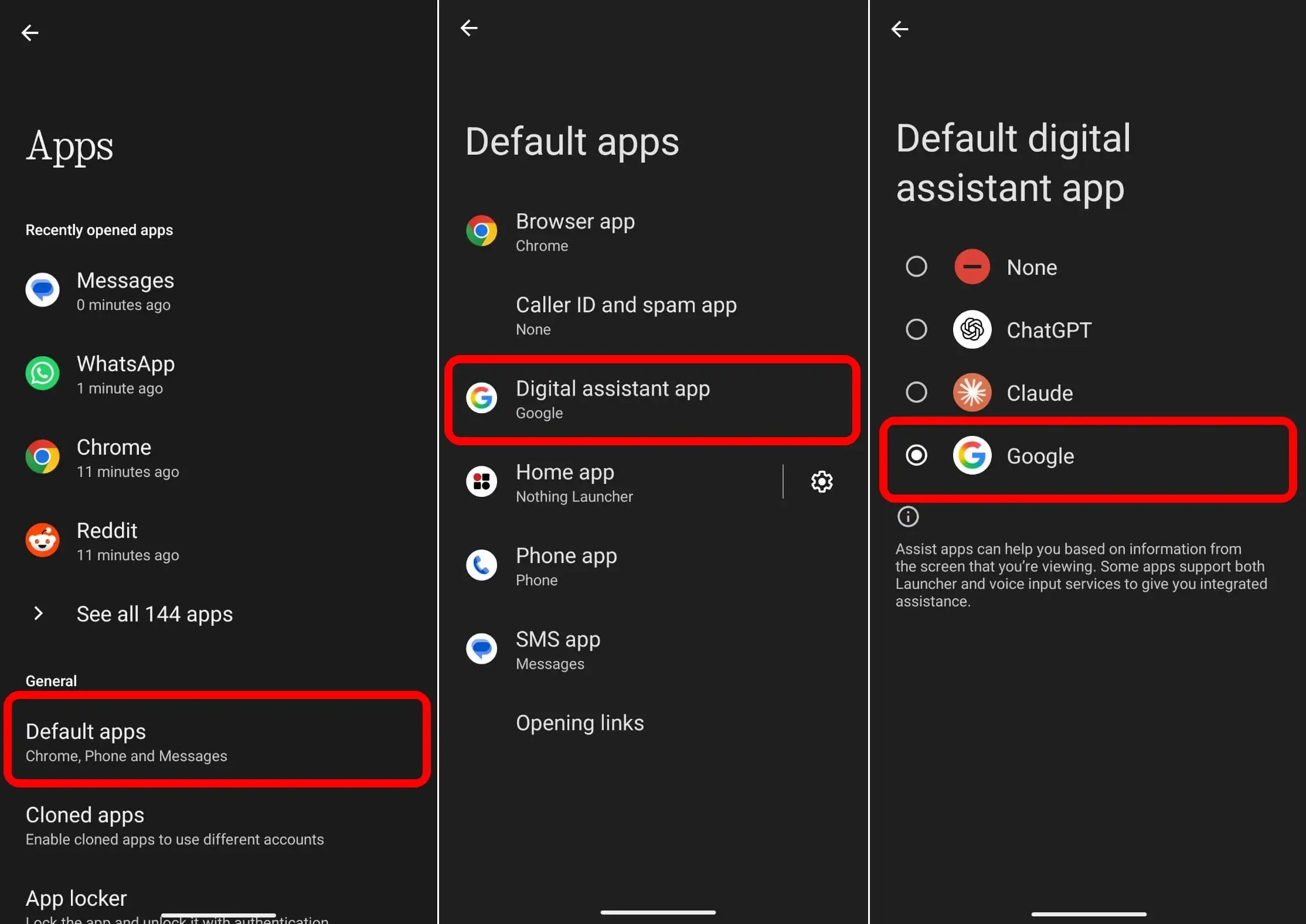Select None as digital assistant

coord(916,267)
